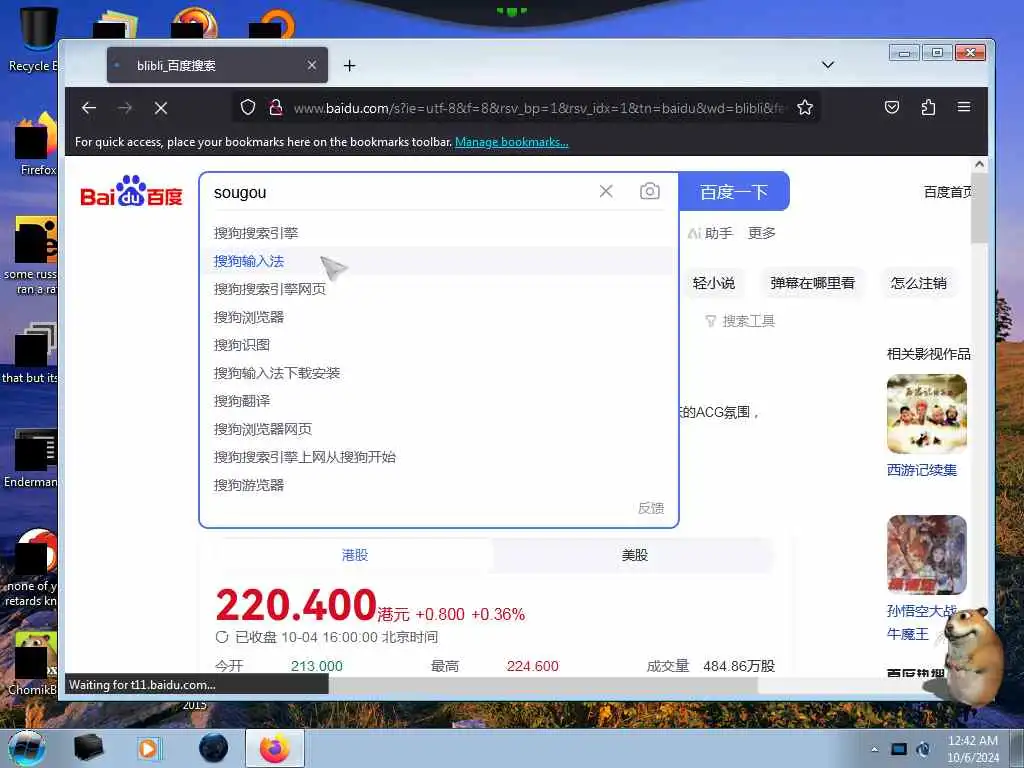Click the 怎么注销 related chip

tap(918, 283)
